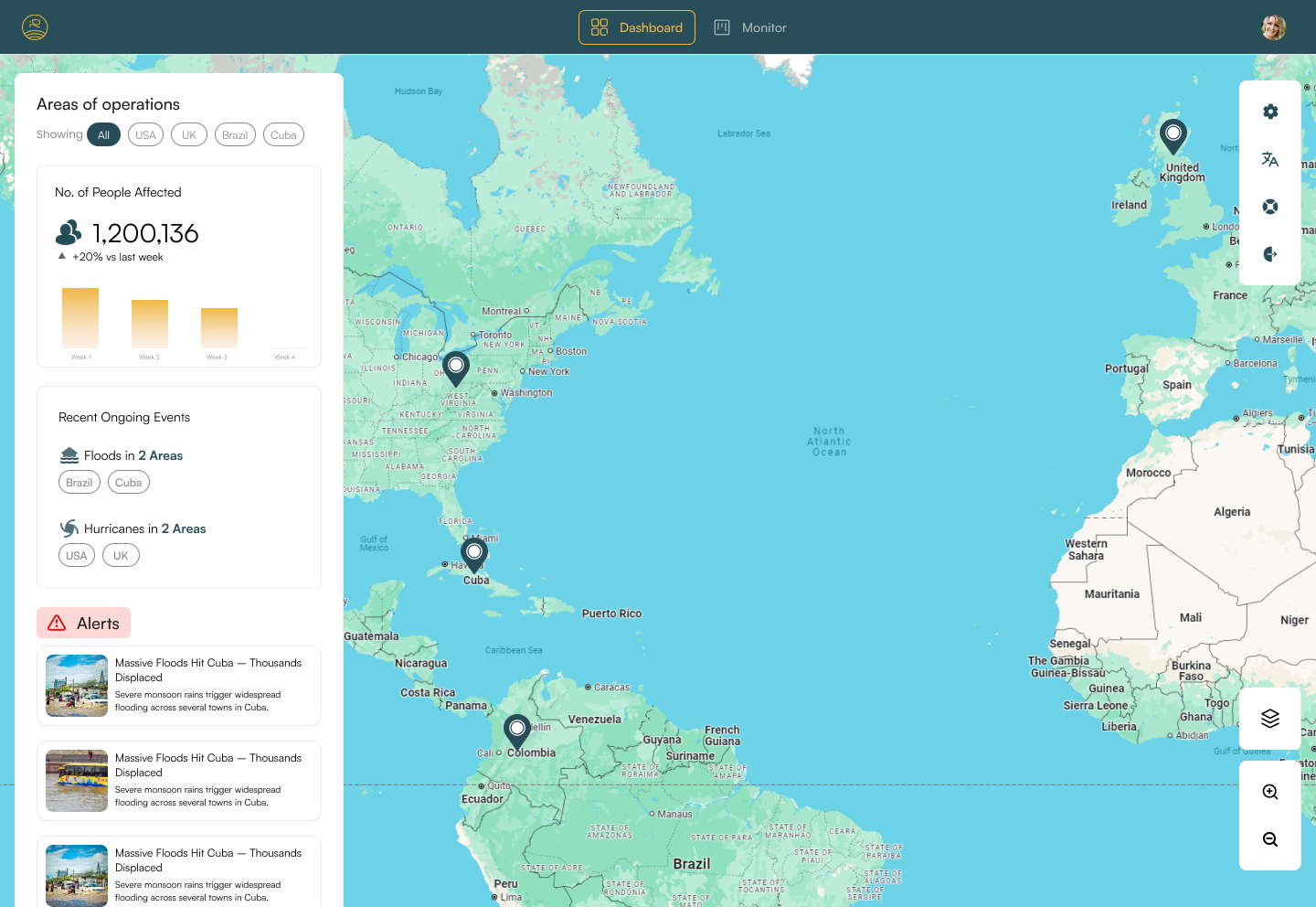Click the UK tag under Hurricanes
The height and width of the screenshot is (907, 1316).
click(x=121, y=556)
